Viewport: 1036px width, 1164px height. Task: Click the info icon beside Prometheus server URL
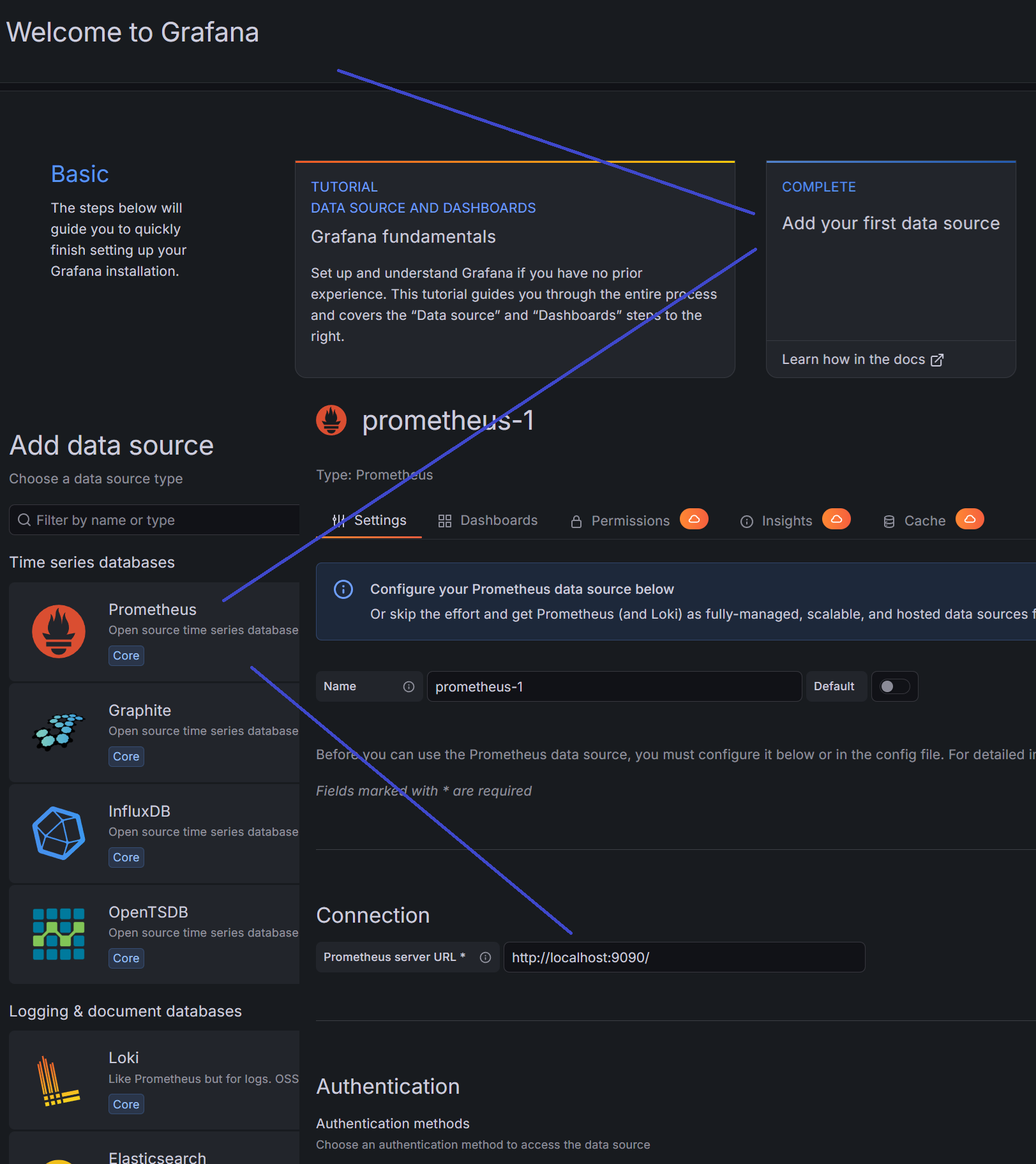coord(486,957)
